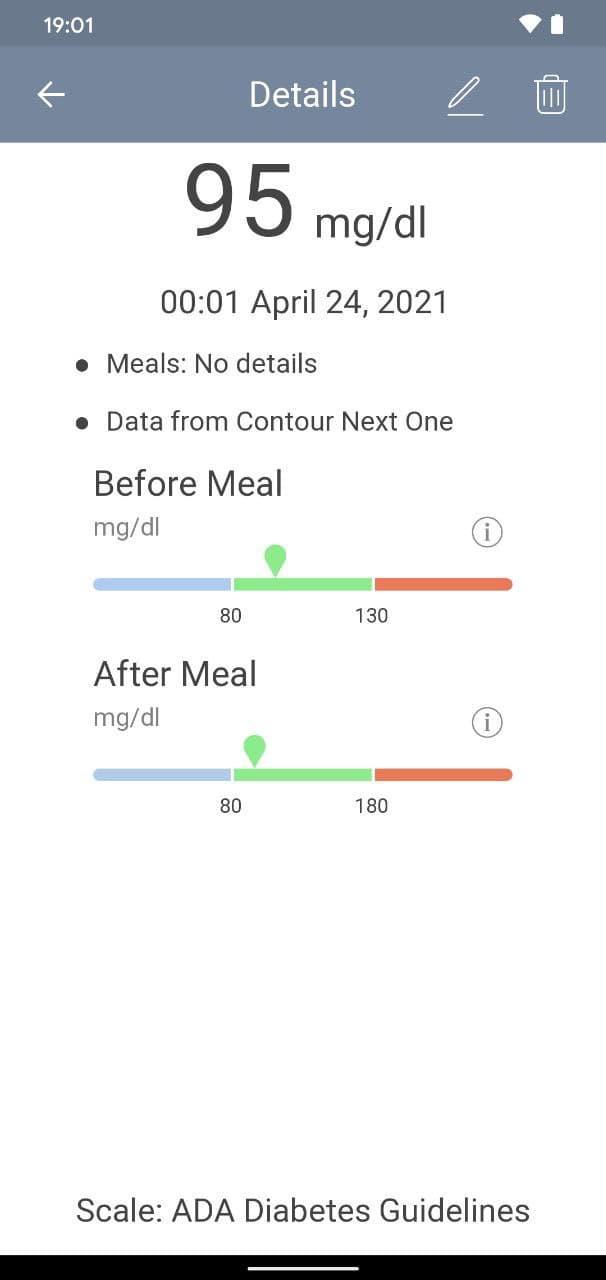Tap the battery status icon
The width and height of the screenshot is (606, 1280).
[x=557, y=24]
